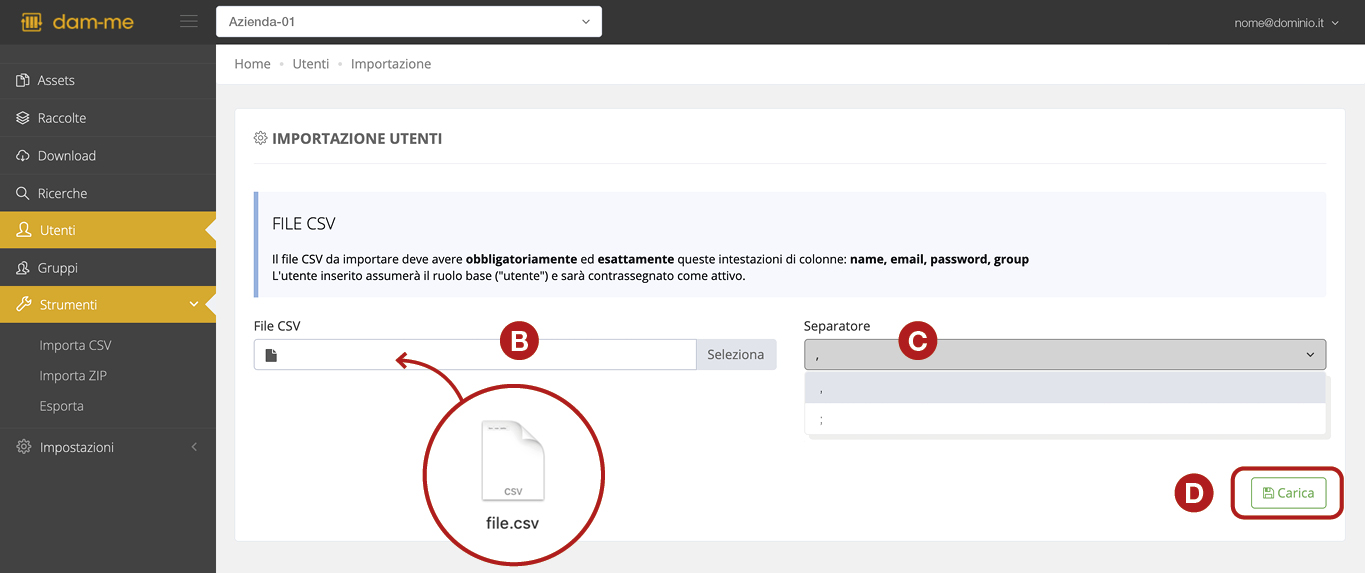Click the Separatore label
This screenshot has height=573, width=1365.
click(837, 326)
